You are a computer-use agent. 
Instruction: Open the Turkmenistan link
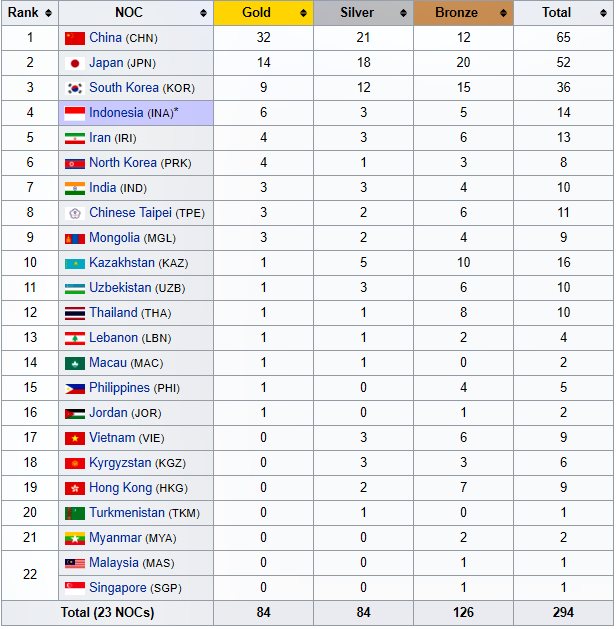(x=127, y=513)
